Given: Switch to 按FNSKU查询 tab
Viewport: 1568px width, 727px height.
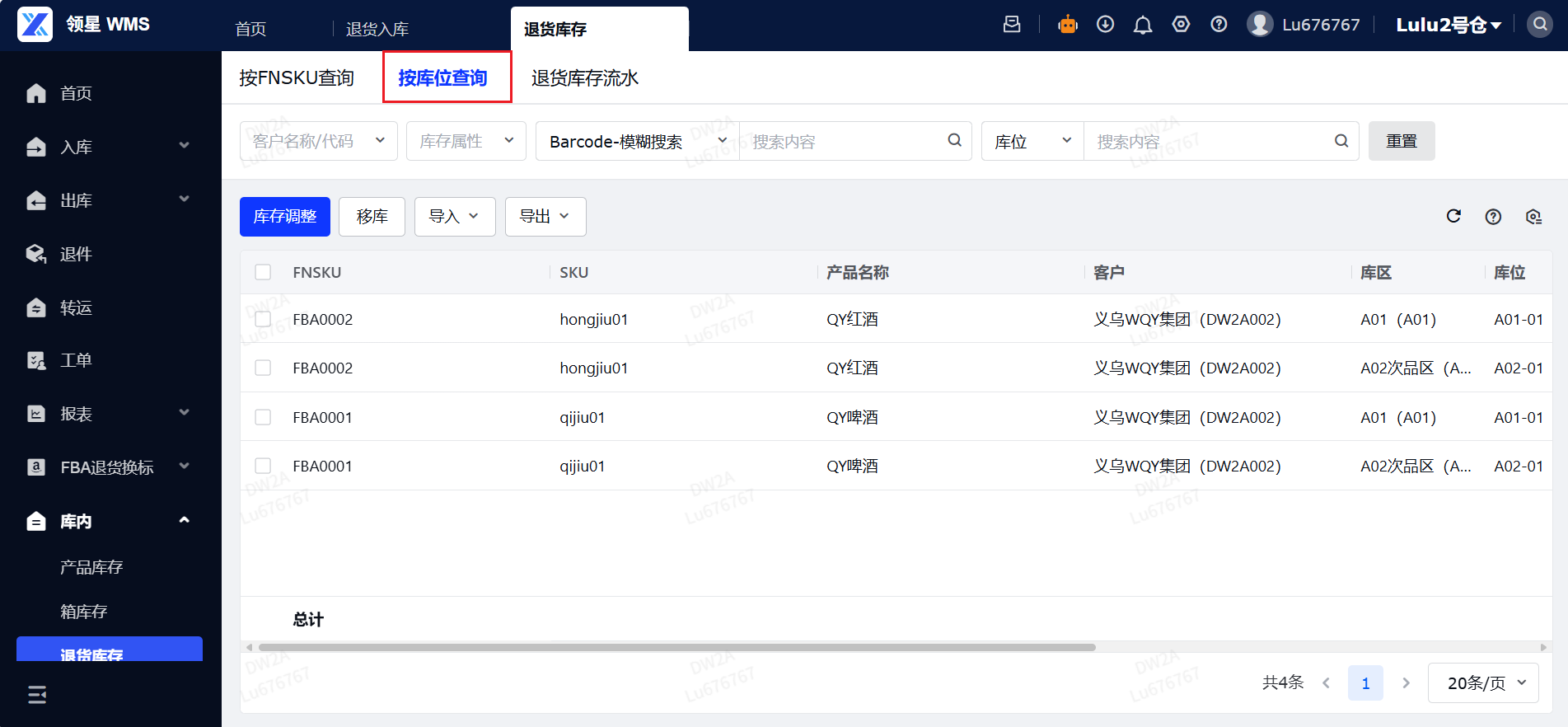Looking at the screenshot, I should [x=297, y=77].
